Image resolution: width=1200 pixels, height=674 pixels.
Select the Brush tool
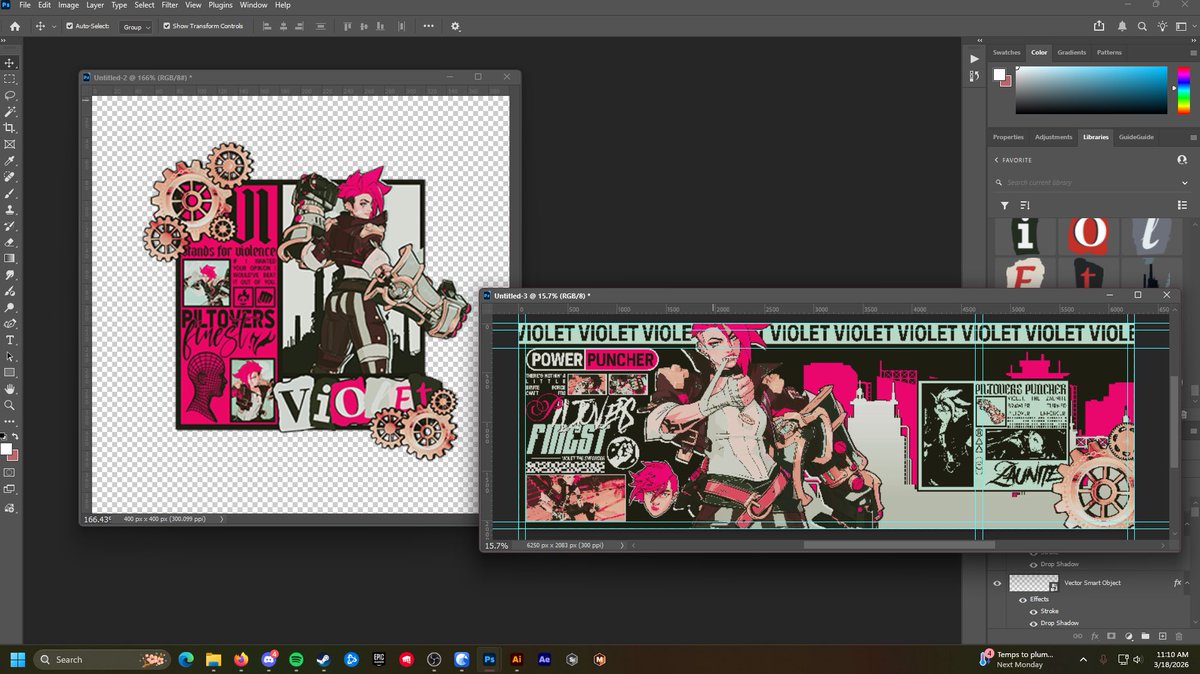point(10,193)
